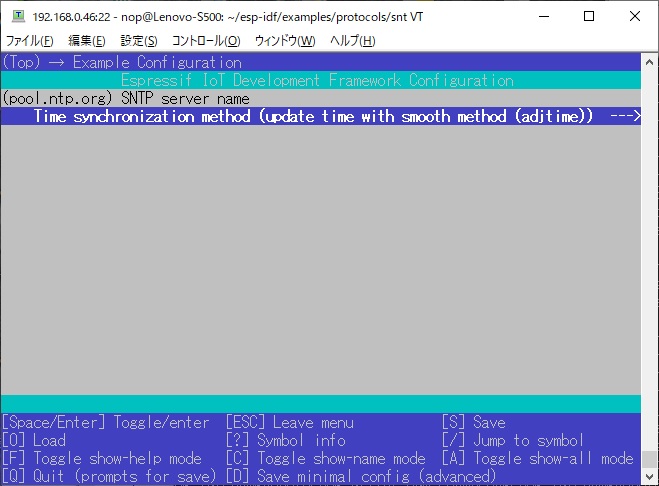
Task: Click the [Space/Enter] Toggle/enter hint
Action: (x=105, y=422)
